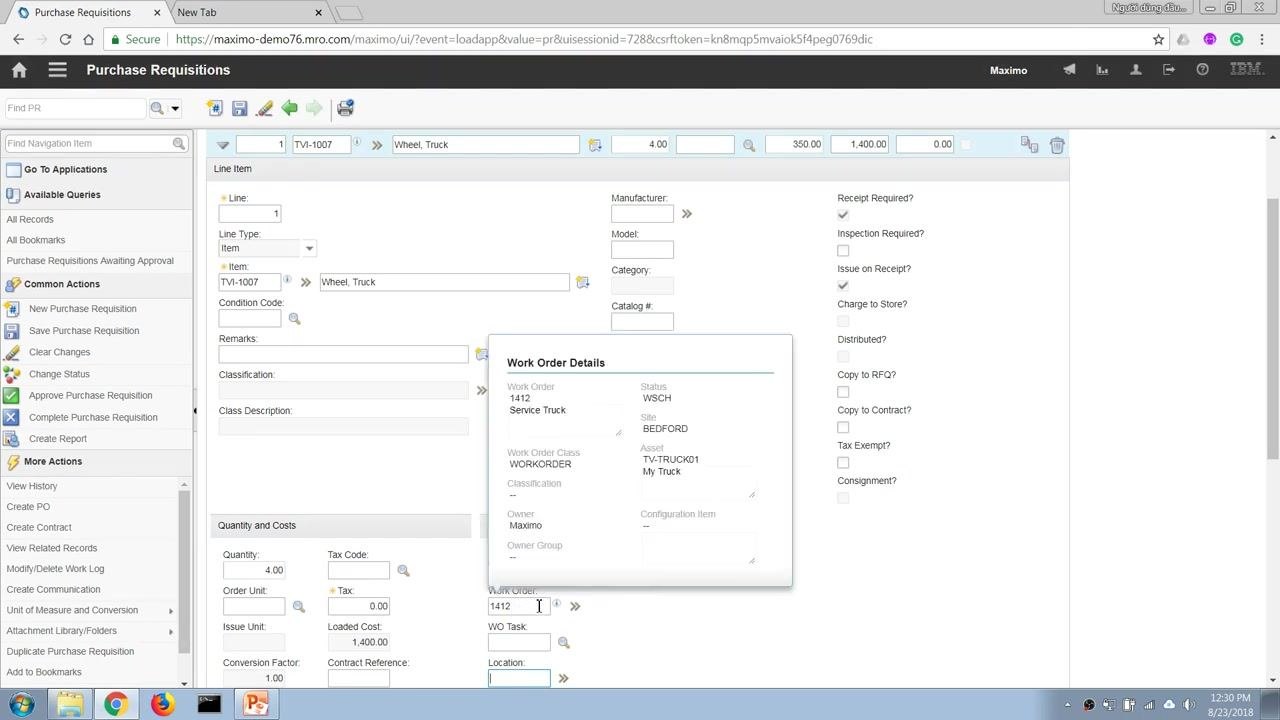Toggle the Receipt Required checkbox
Screen dimensions: 1280x720
pos(843,215)
